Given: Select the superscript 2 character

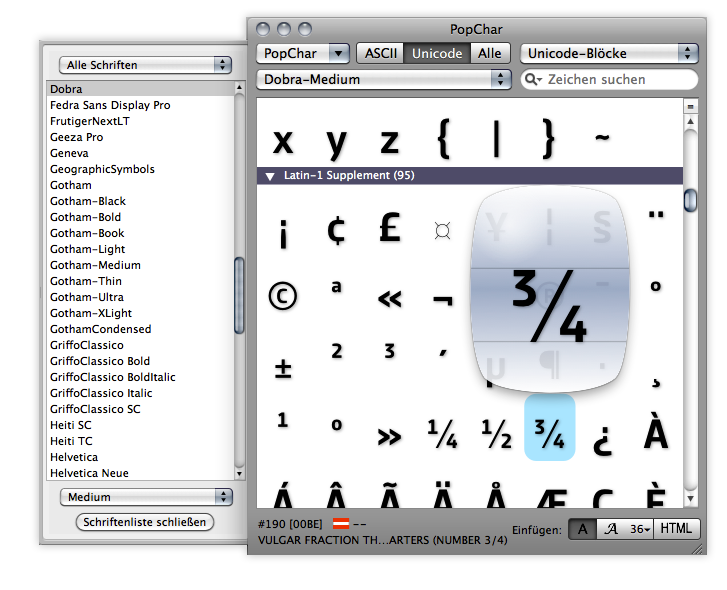Looking at the screenshot, I should pyautogui.click(x=337, y=350).
